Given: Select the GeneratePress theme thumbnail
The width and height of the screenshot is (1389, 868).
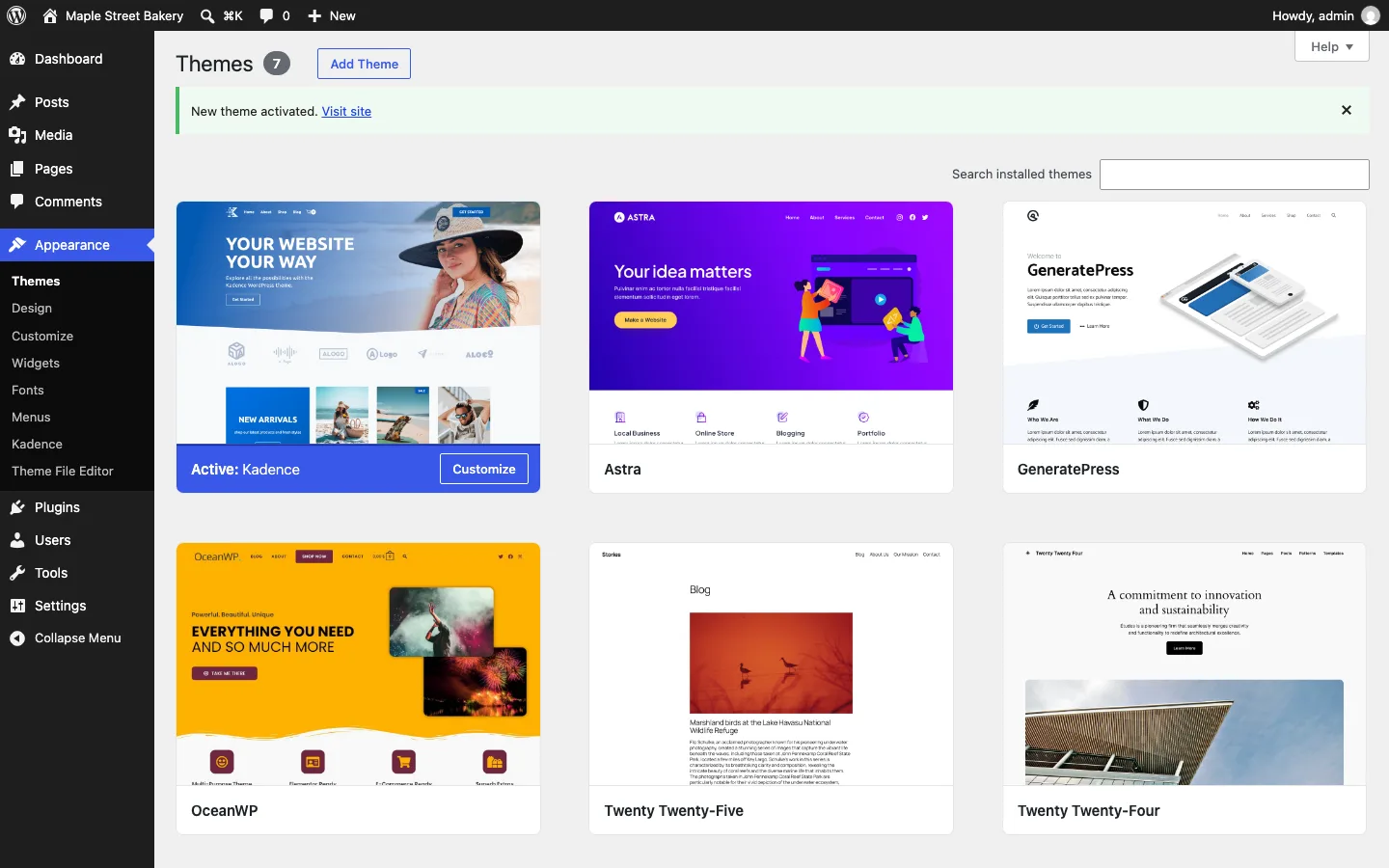Looking at the screenshot, I should [x=1185, y=323].
